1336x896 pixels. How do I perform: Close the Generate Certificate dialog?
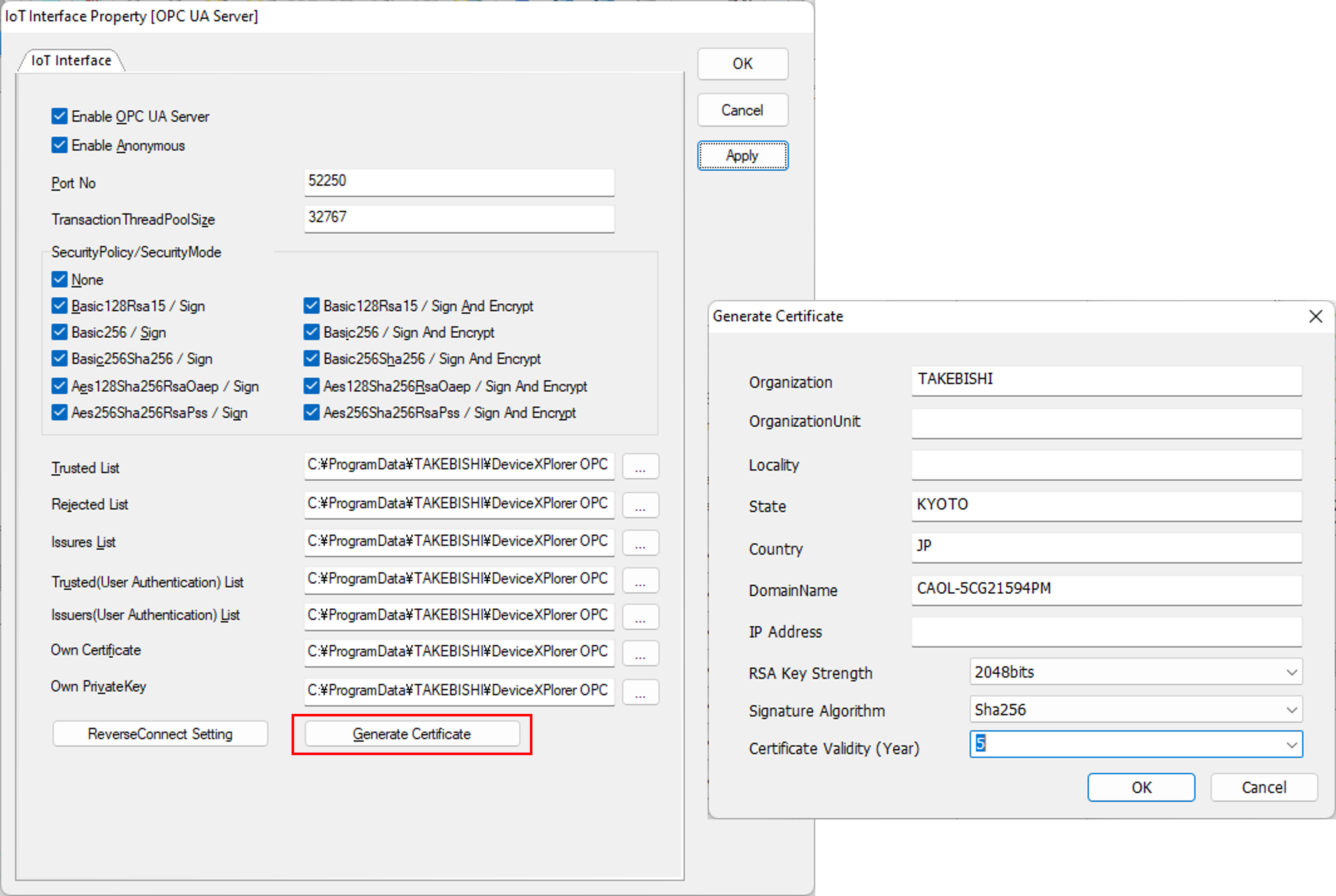1316,316
